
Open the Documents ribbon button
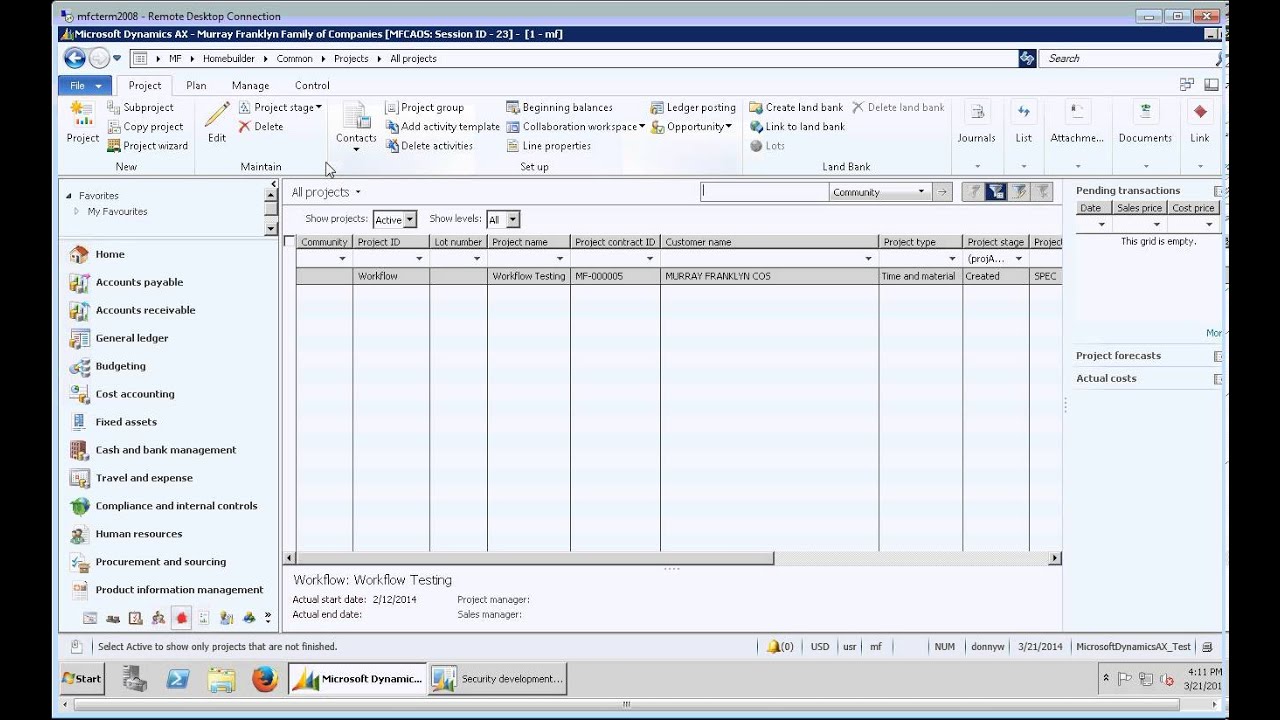click(1145, 123)
